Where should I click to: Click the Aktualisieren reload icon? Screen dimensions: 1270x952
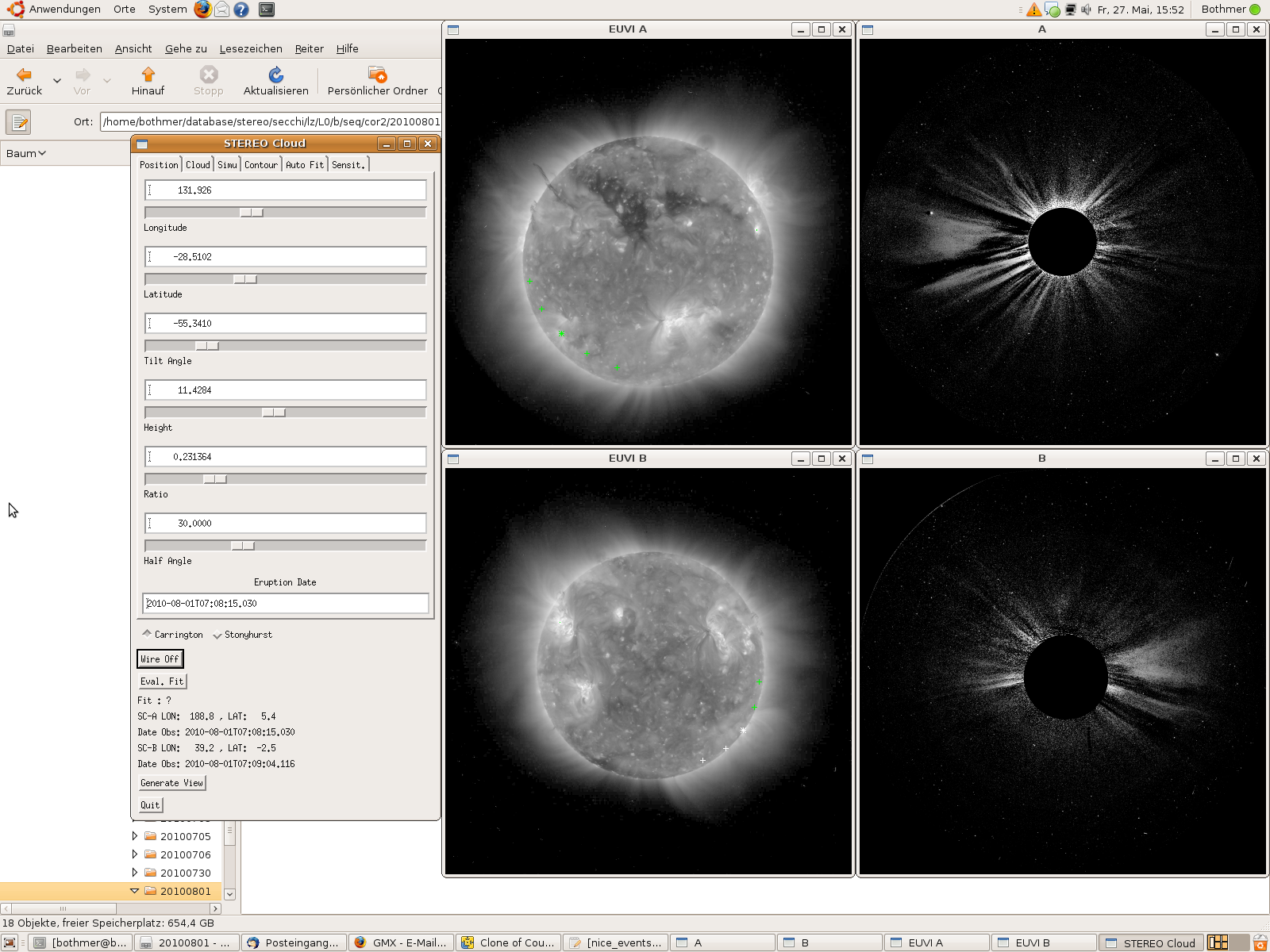[x=276, y=75]
